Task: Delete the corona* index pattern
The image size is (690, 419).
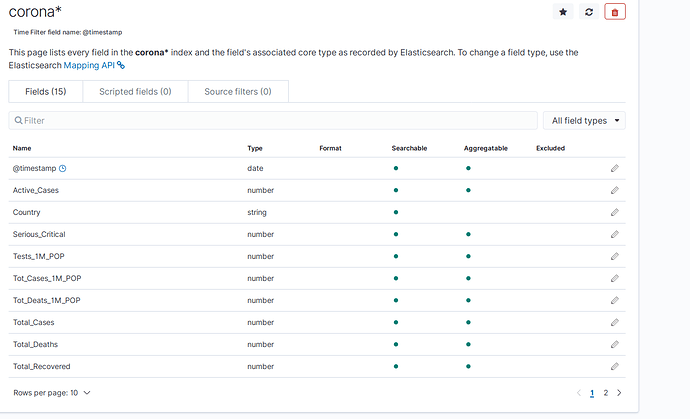Action: point(615,12)
